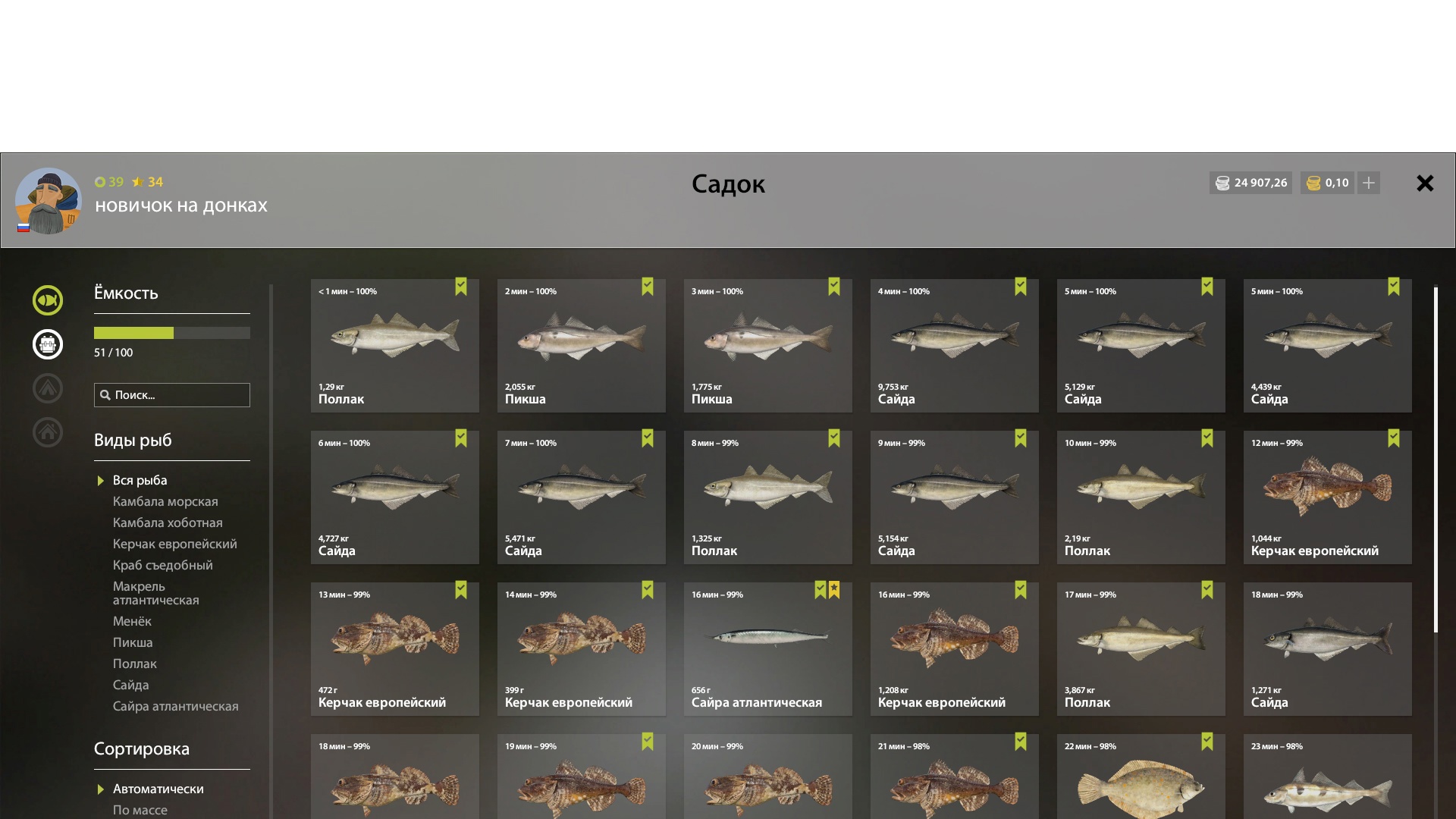Toggle the green bookmark on Поллак 1,29 кг
Viewport: 1456px width, 819px height.
pyautogui.click(x=461, y=287)
